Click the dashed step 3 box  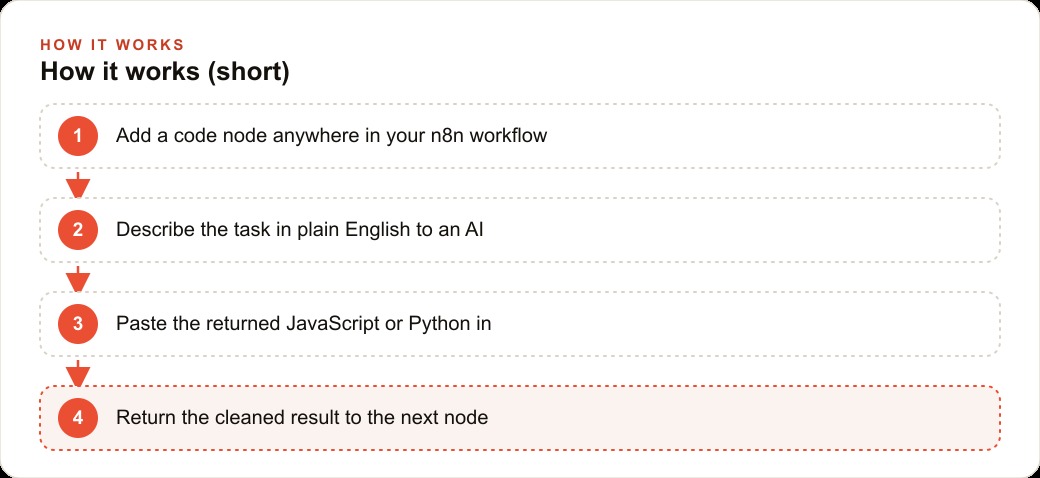(520, 324)
